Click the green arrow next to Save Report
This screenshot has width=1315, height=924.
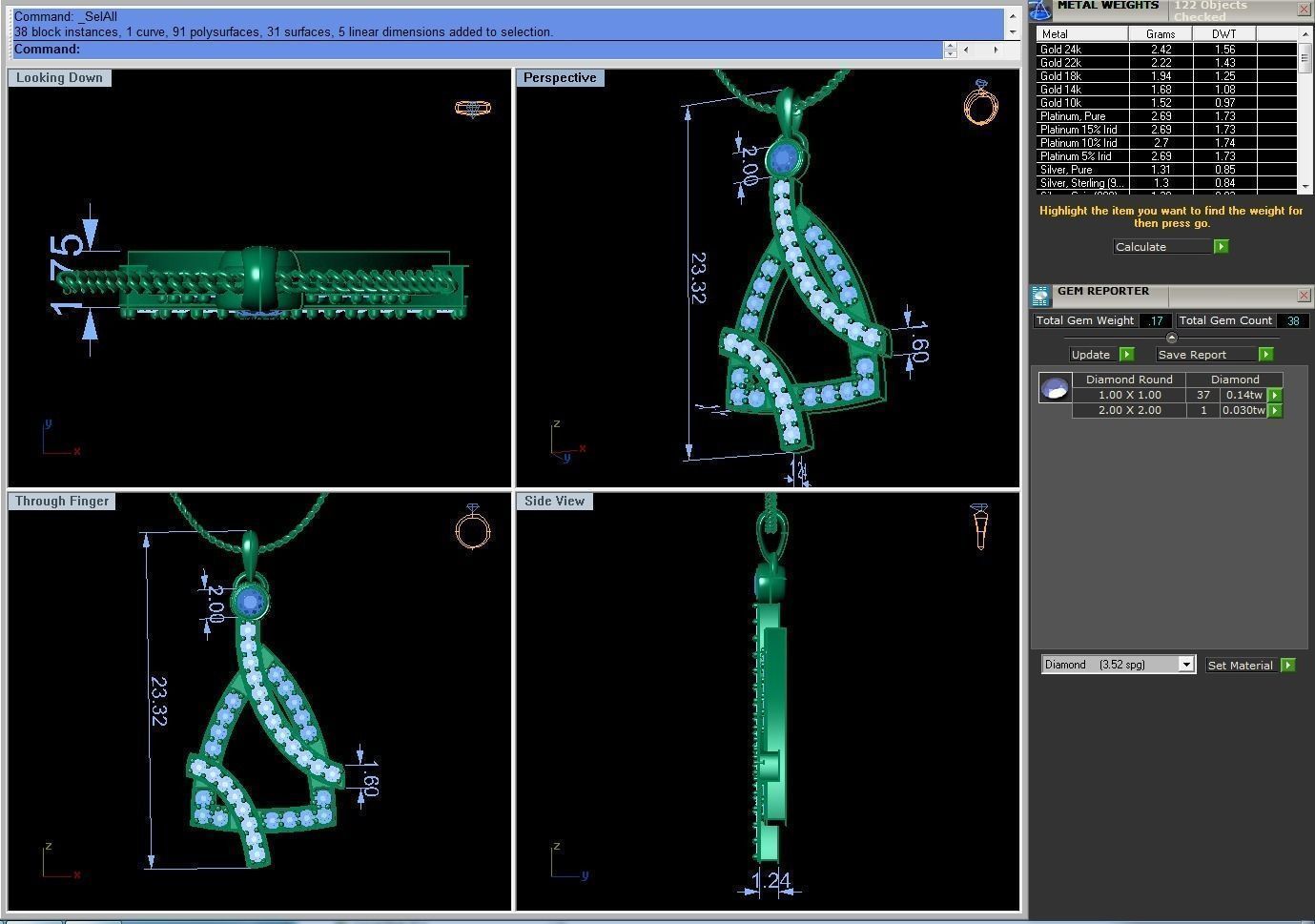(1265, 355)
